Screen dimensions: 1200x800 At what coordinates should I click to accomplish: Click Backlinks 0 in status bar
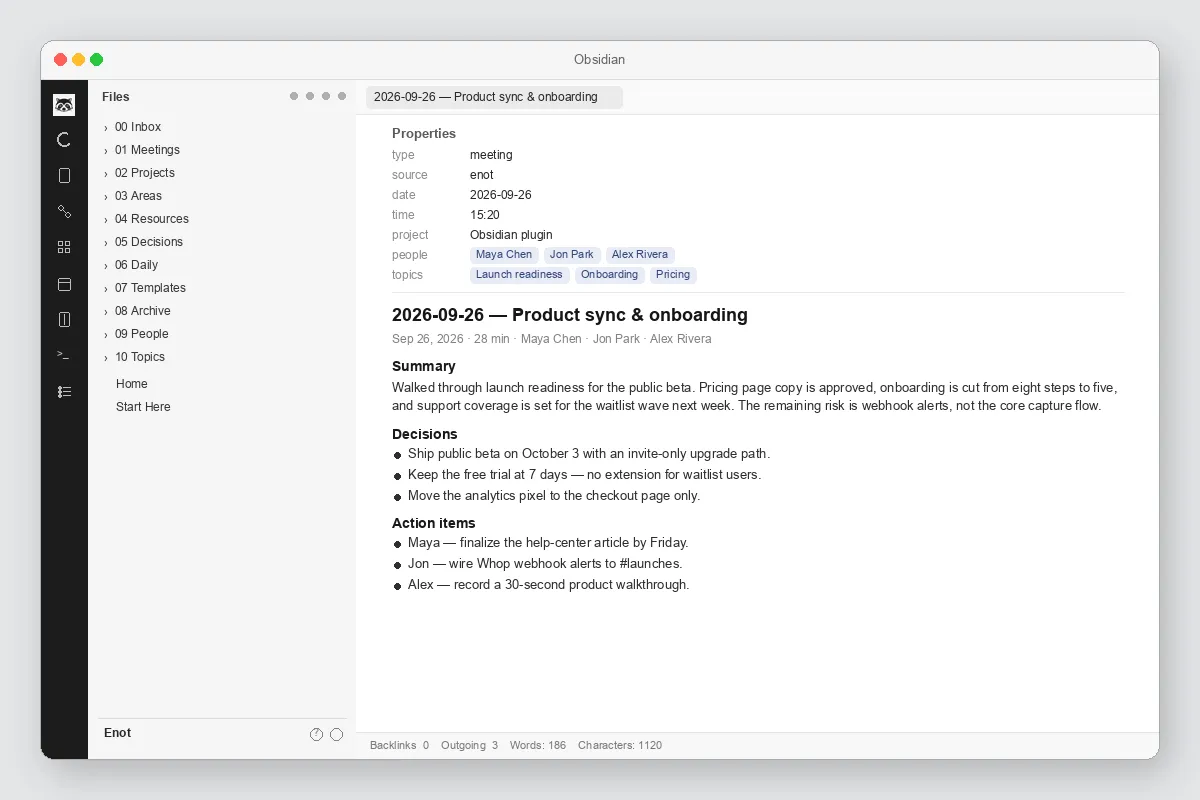[399, 745]
